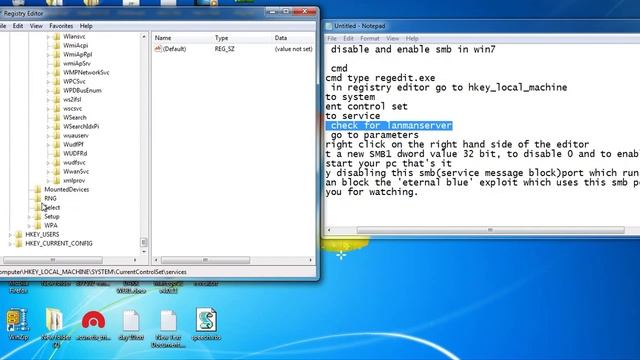Click the WSearch folder icon
Image resolution: width=640 pixels, height=360 pixels.
coord(57,117)
